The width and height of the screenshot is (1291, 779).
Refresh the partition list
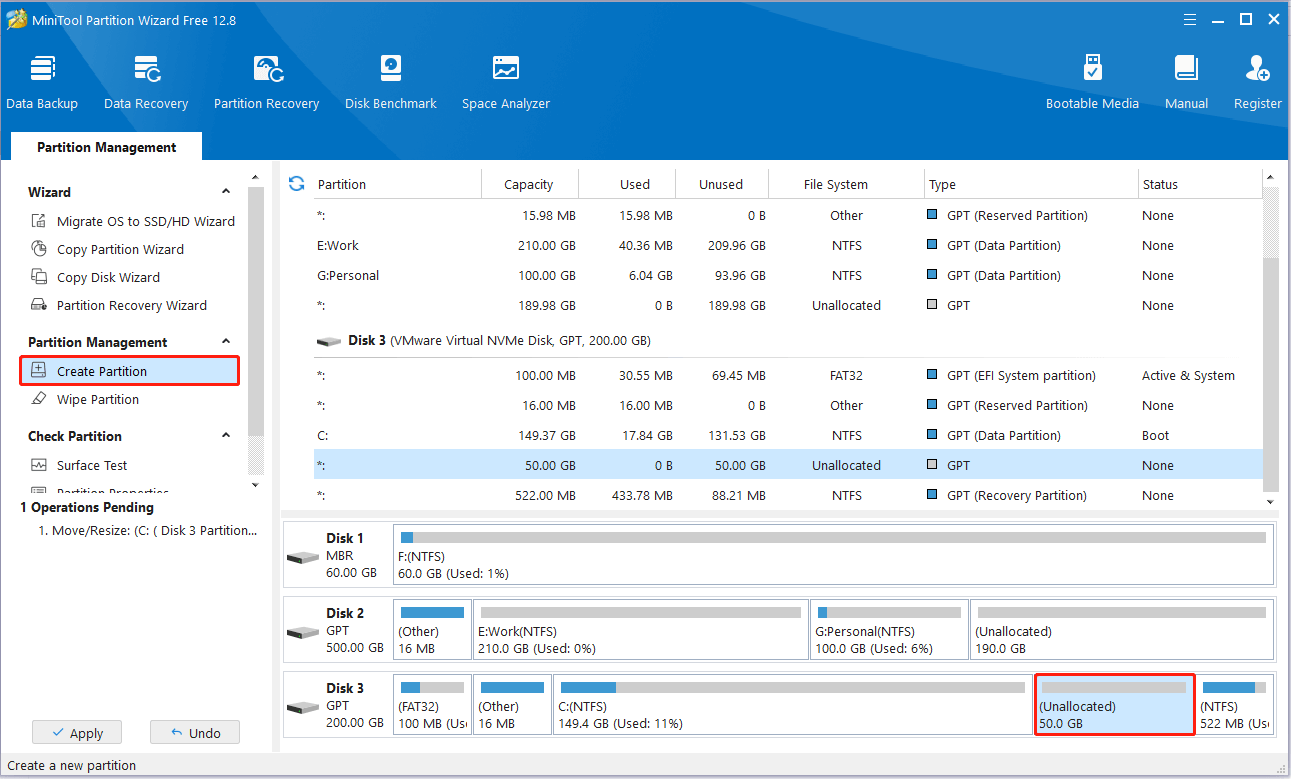pyautogui.click(x=296, y=184)
